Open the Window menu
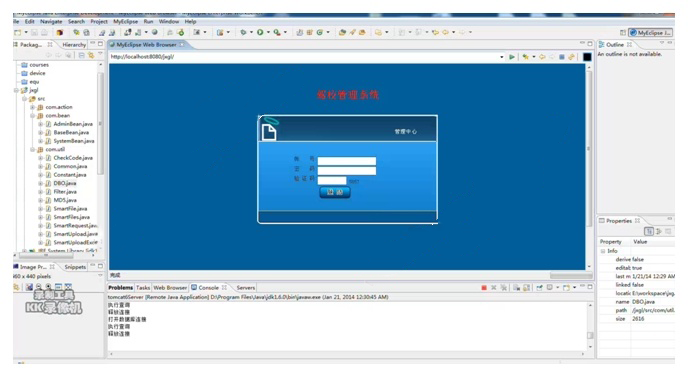 [x=168, y=21]
